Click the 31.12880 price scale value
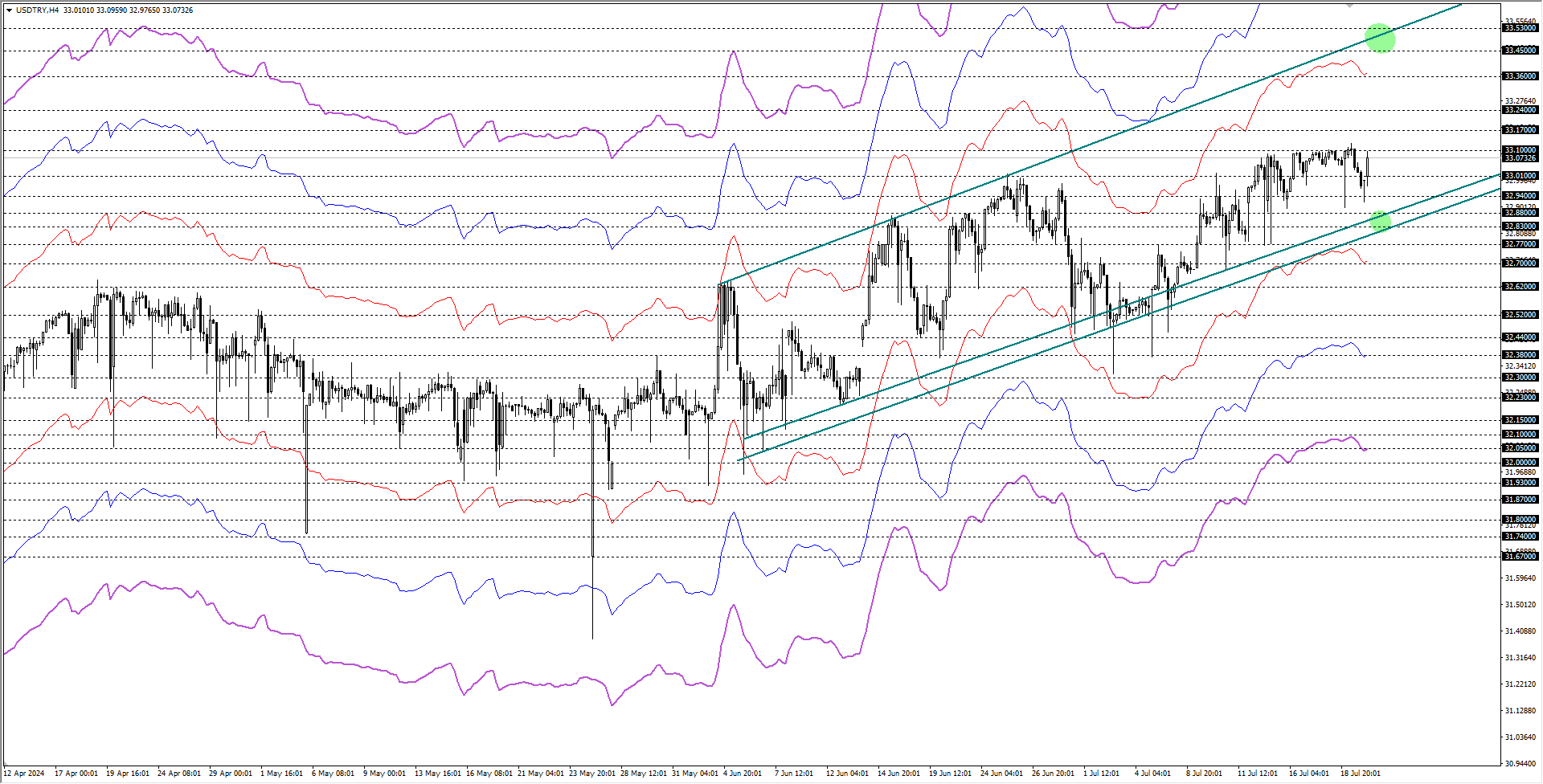 1520,711
